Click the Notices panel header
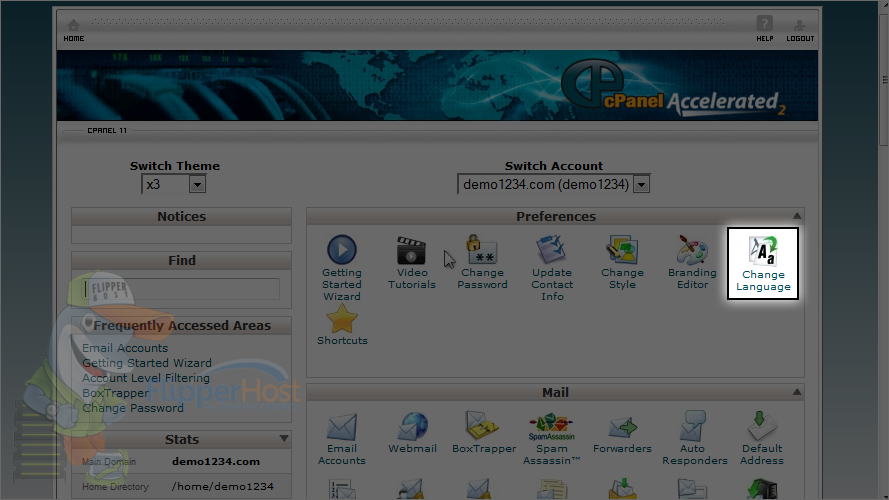This screenshot has width=889, height=500. (181, 217)
